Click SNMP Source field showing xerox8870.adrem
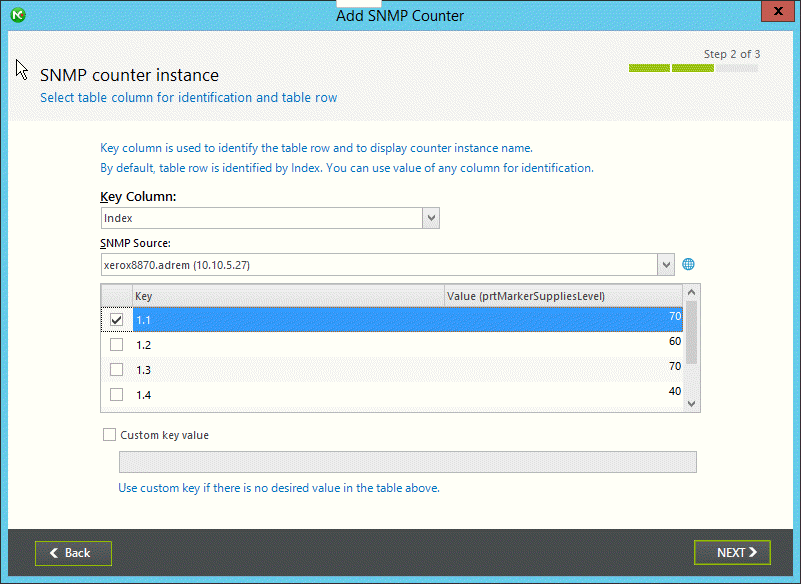 379,265
